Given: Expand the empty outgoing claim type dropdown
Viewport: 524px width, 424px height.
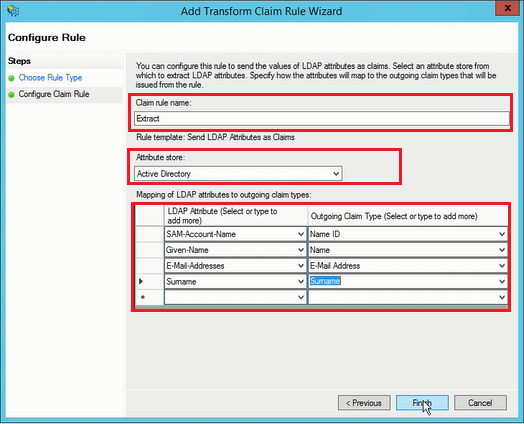Looking at the screenshot, I should pos(502,297).
